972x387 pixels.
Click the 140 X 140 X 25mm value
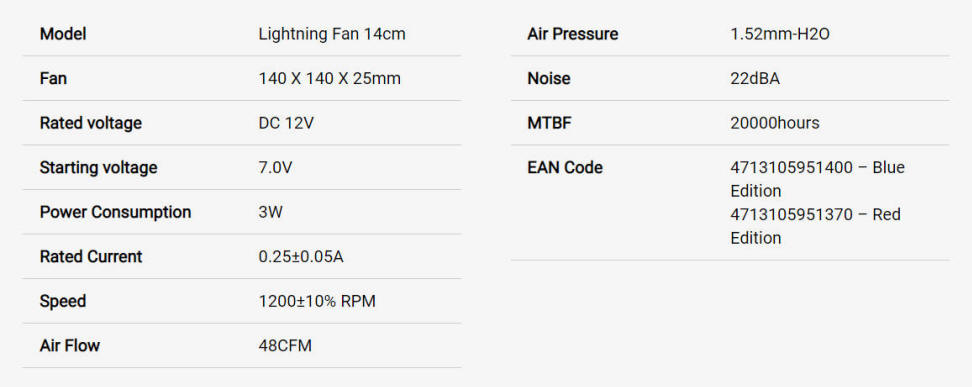(329, 78)
